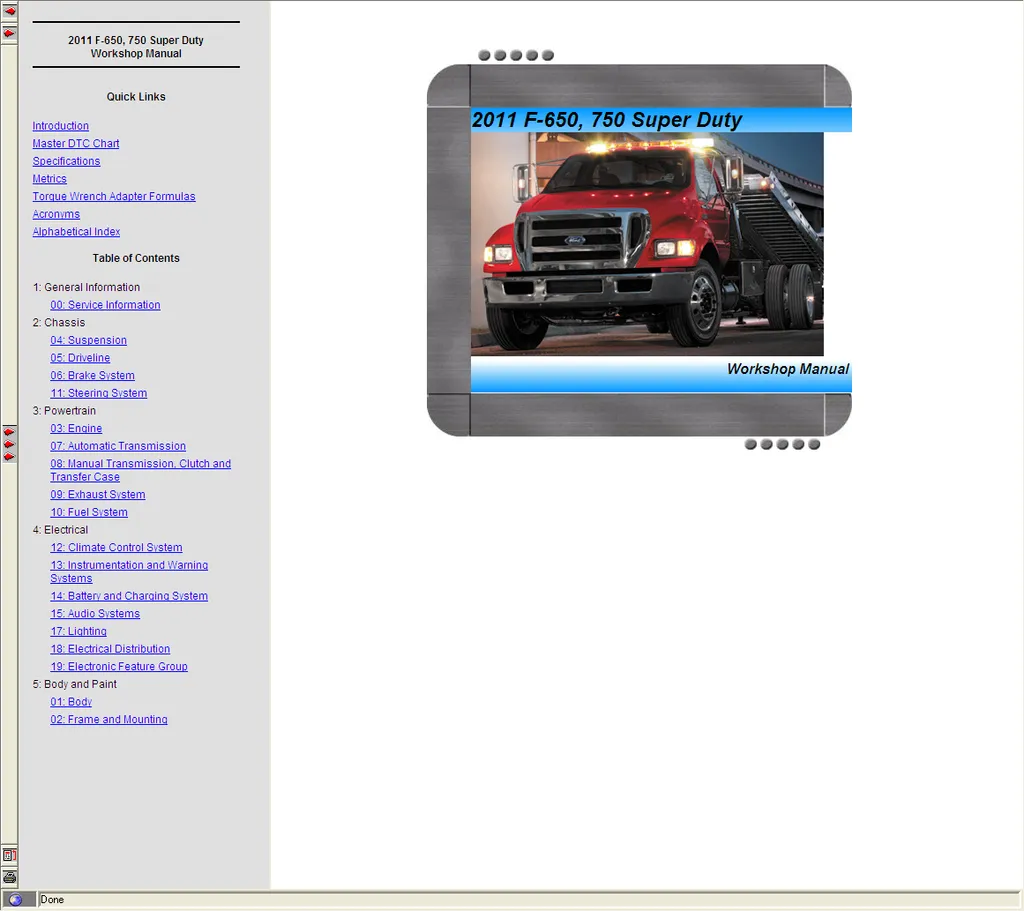1024x911 pixels.
Task: Open section 11: Steering System
Action: (x=99, y=392)
